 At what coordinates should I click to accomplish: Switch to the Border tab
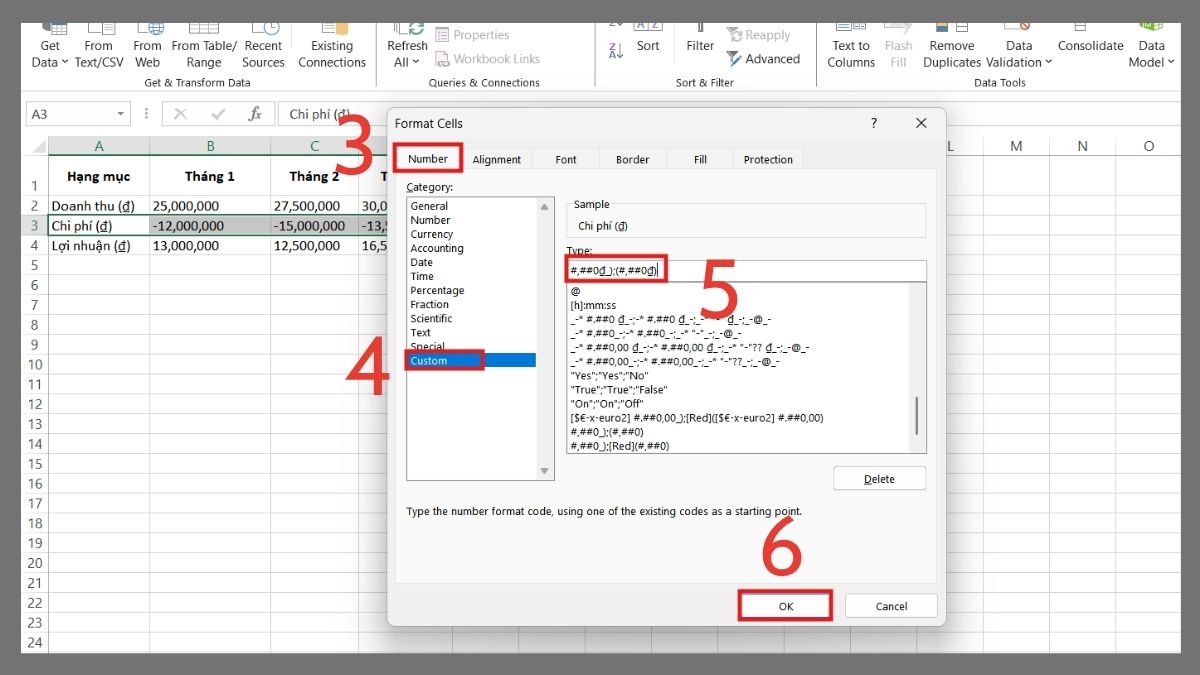(631, 159)
